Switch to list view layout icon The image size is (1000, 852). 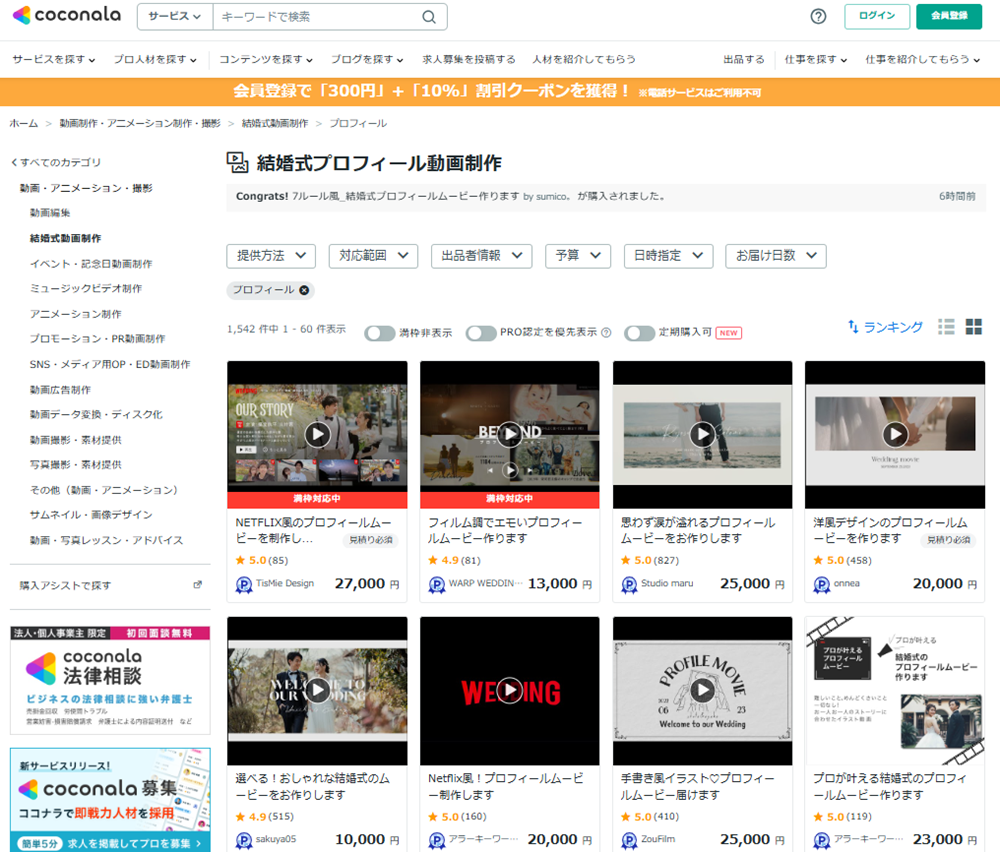(x=946, y=327)
